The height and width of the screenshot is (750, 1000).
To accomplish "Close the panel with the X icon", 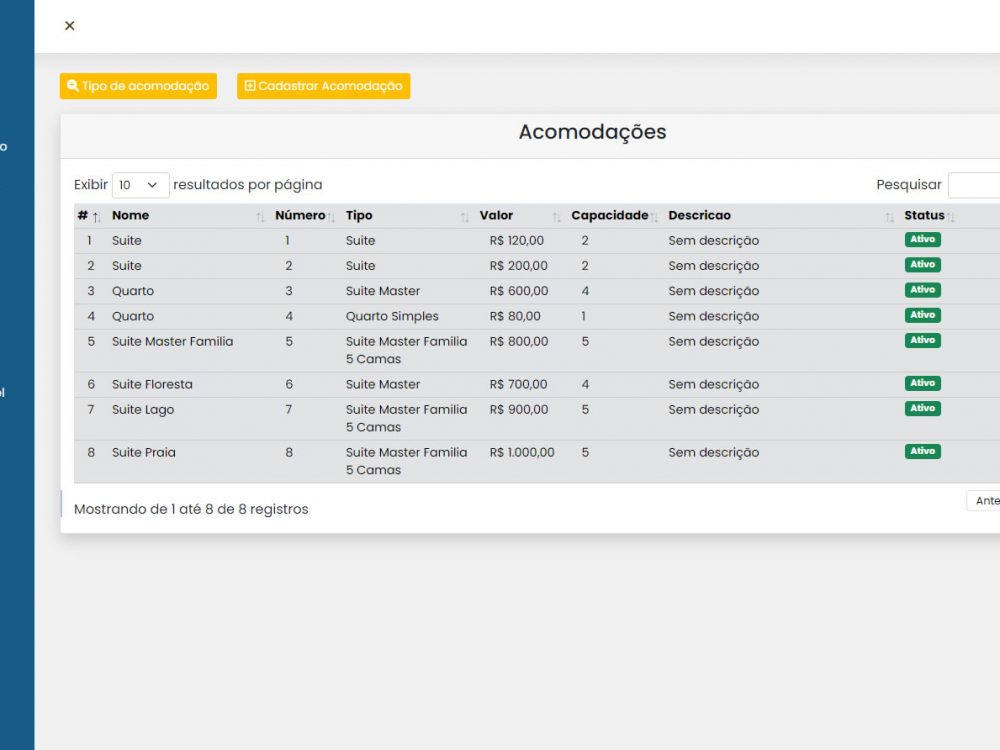I will pos(69,26).
